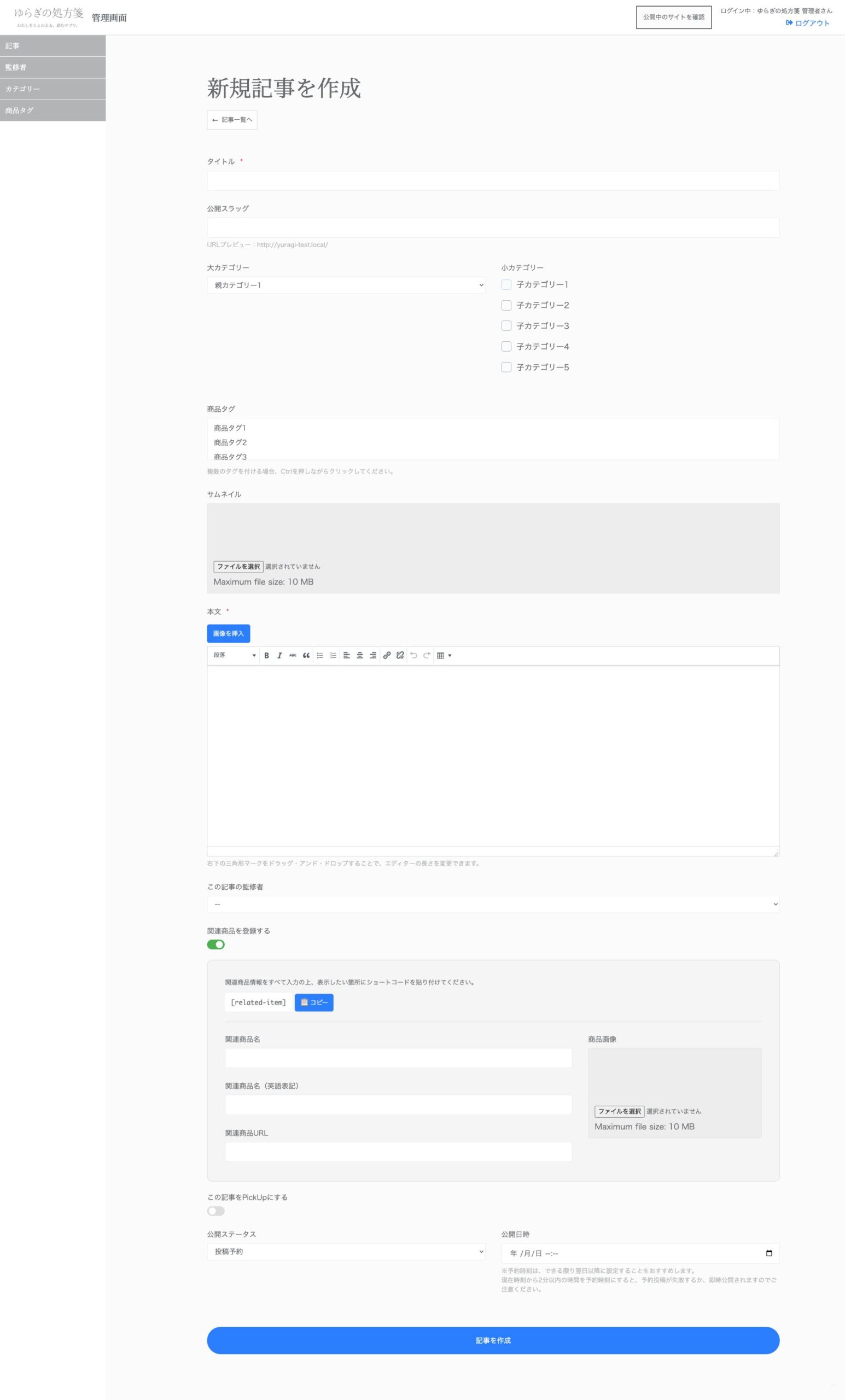The width and height of the screenshot is (845, 1400).
Task: Click the insert link icon
Action: click(387, 655)
